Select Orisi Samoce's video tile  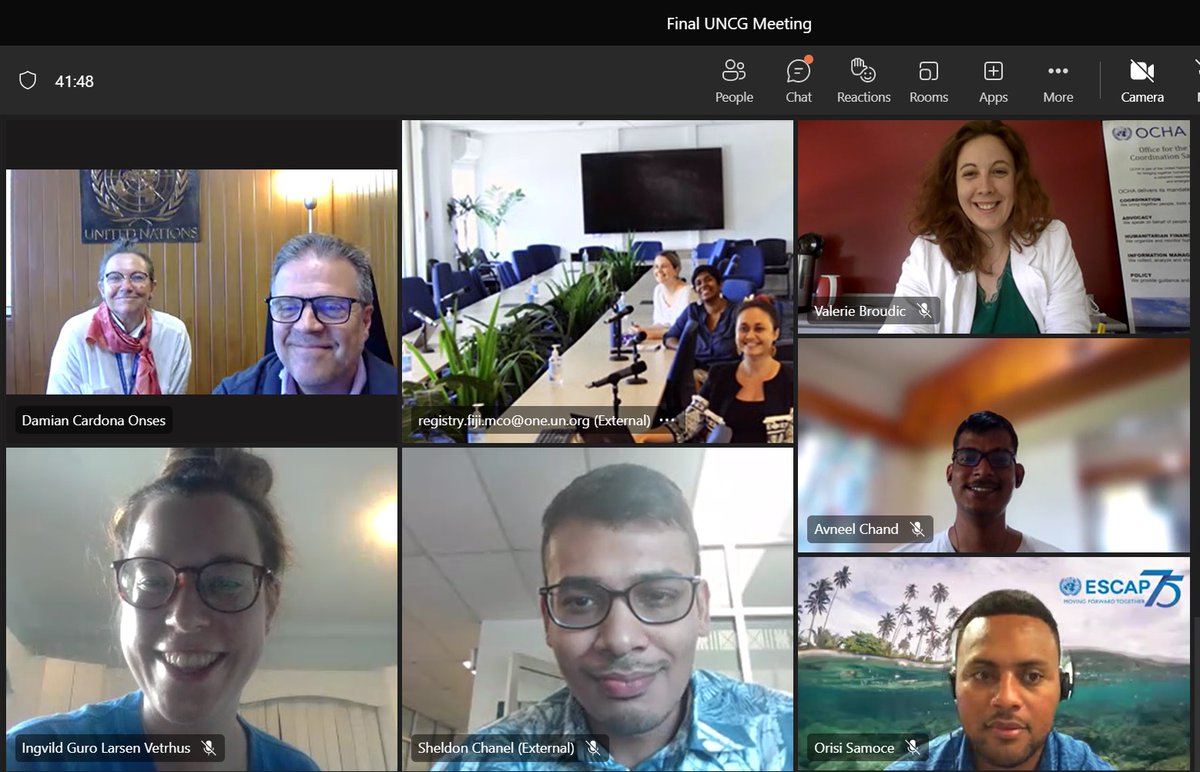coord(994,664)
